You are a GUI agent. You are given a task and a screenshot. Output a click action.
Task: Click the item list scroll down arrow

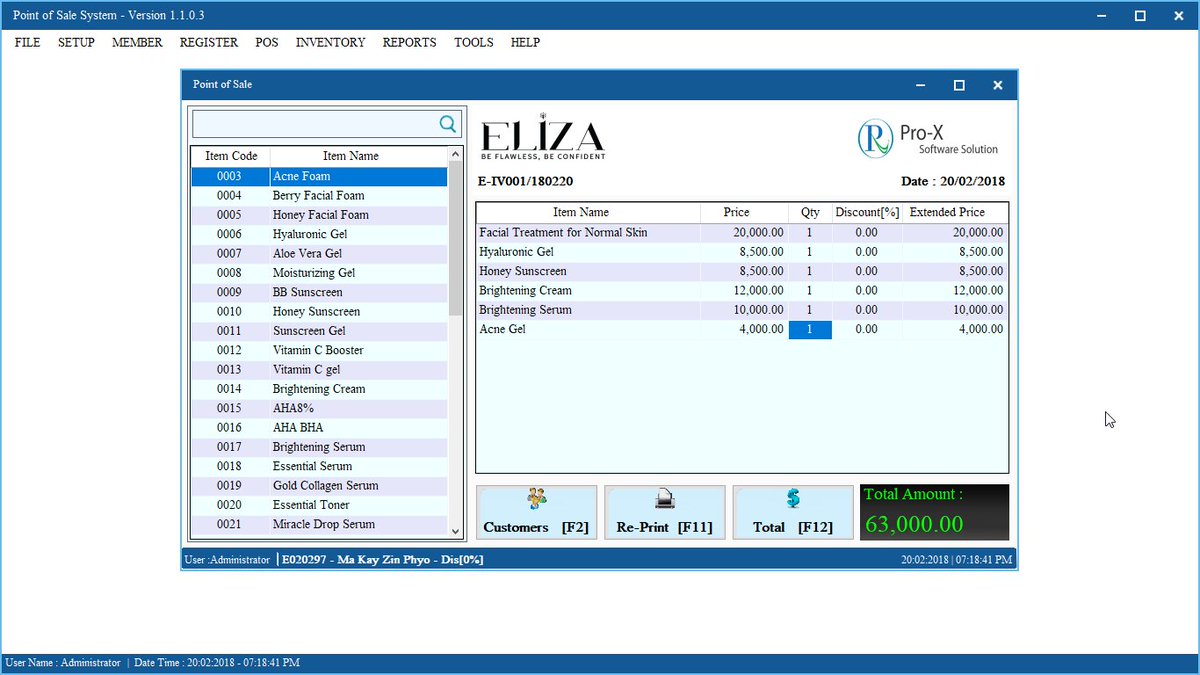point(456,531)
